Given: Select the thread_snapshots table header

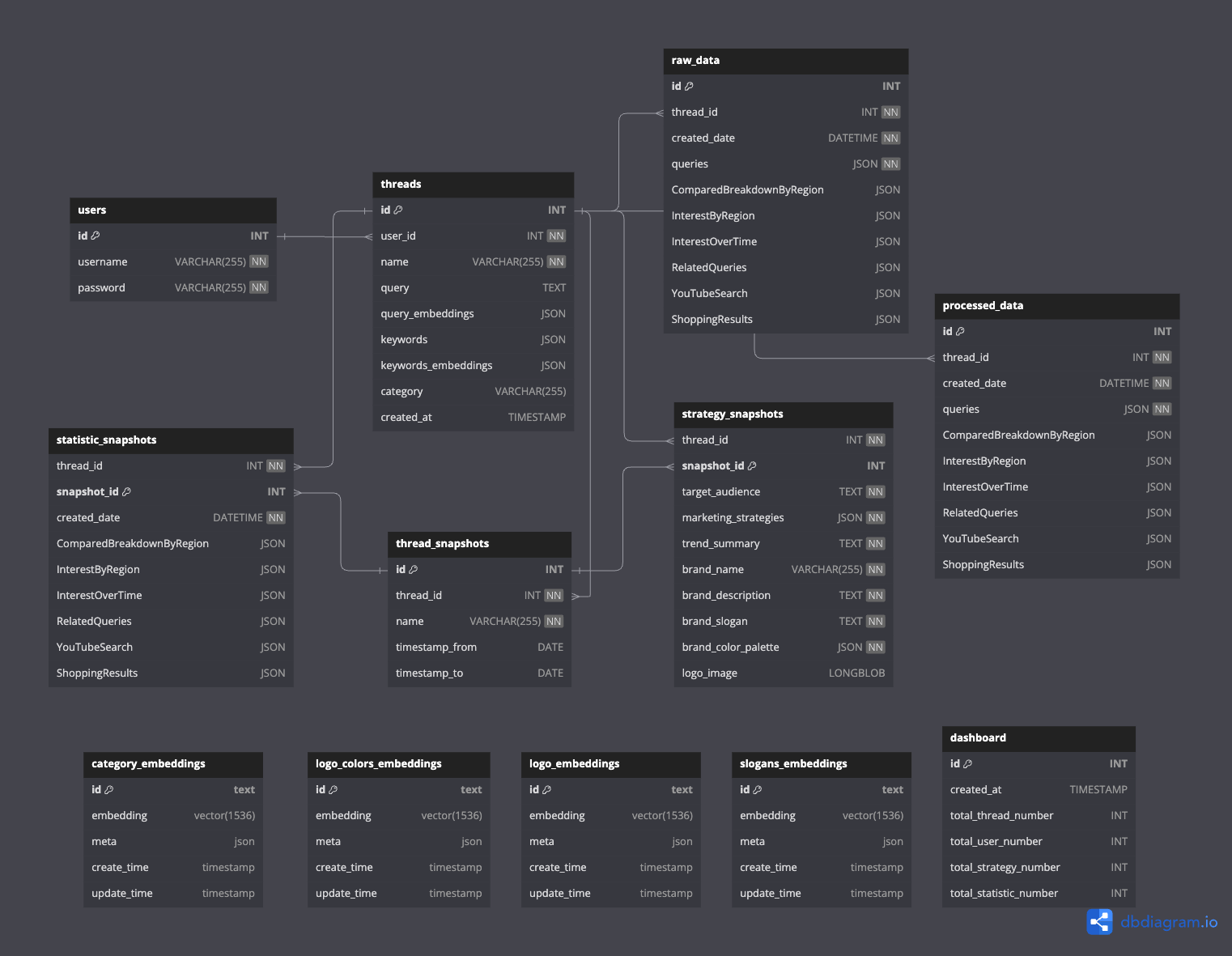Looking at the screenshot, I should pos(480,544).
